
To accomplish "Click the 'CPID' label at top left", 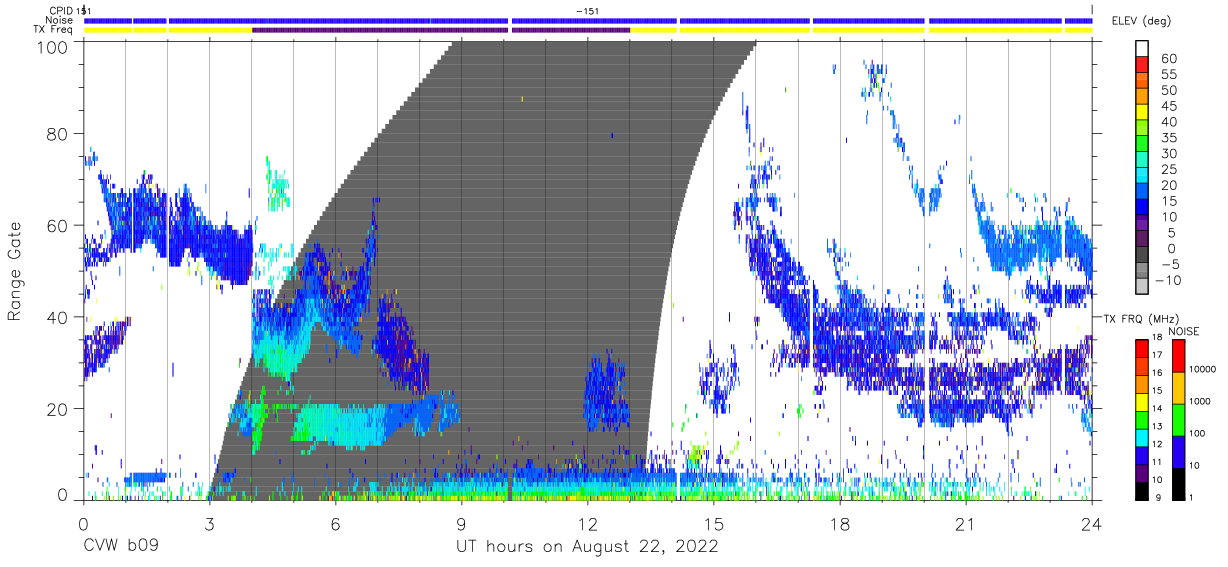I will click(61, 10).
